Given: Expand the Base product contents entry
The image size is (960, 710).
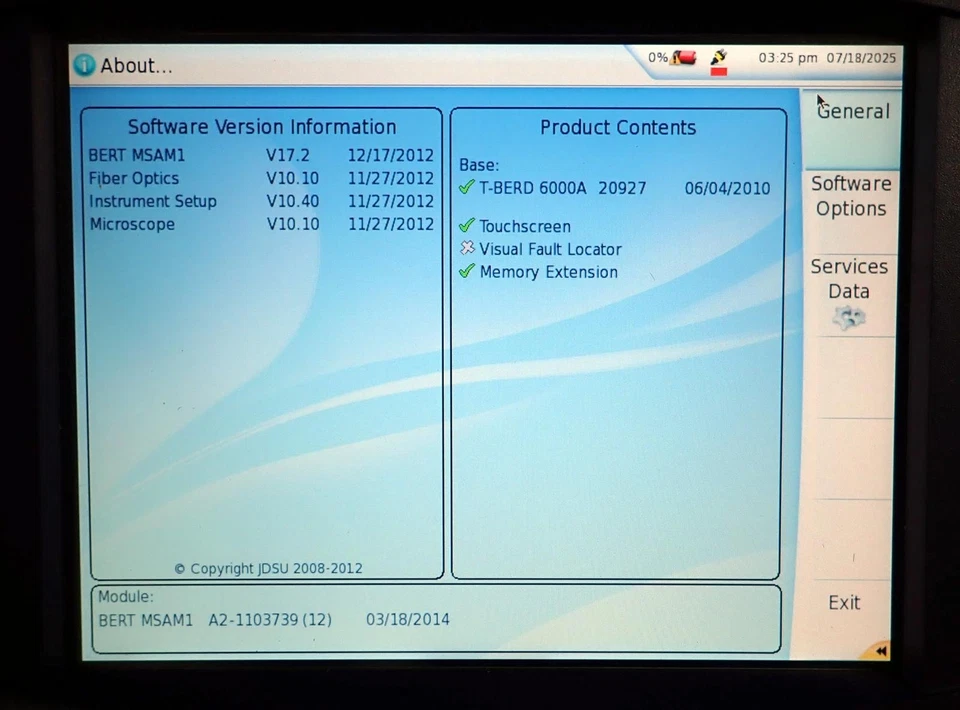Looking at the screenshot, I should (x=478, y=165).
